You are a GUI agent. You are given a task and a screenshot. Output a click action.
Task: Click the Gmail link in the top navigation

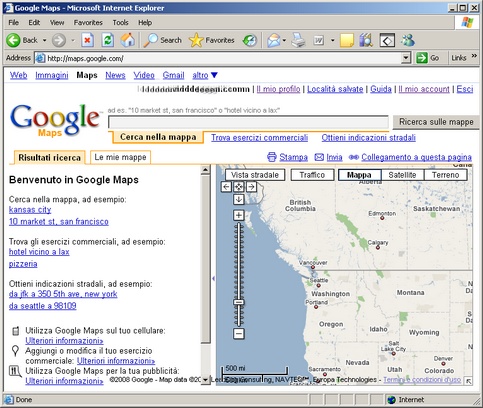pyautogui.click(x=173, y=75)
